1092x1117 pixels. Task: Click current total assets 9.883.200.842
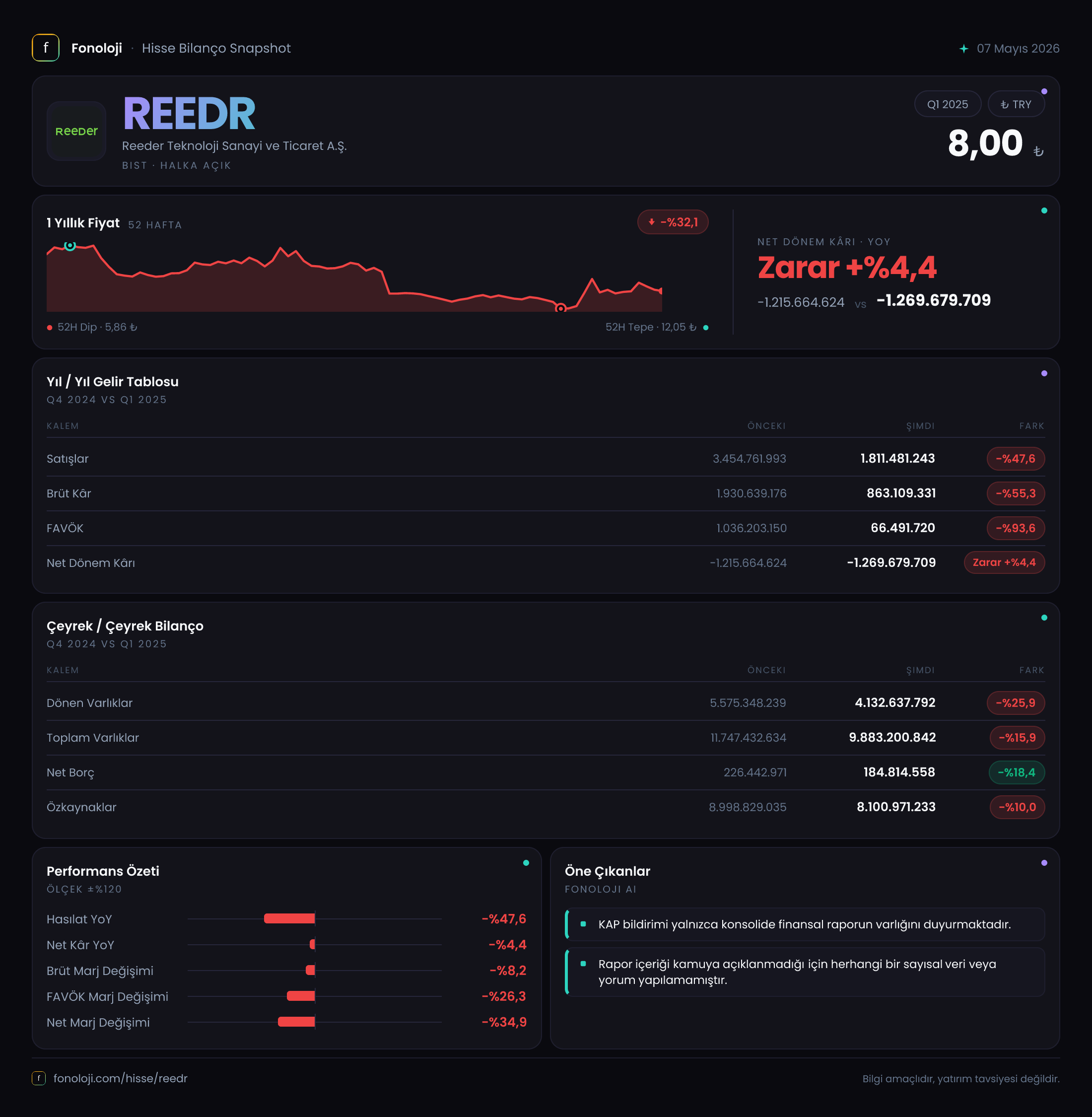[x=892, y=738]
